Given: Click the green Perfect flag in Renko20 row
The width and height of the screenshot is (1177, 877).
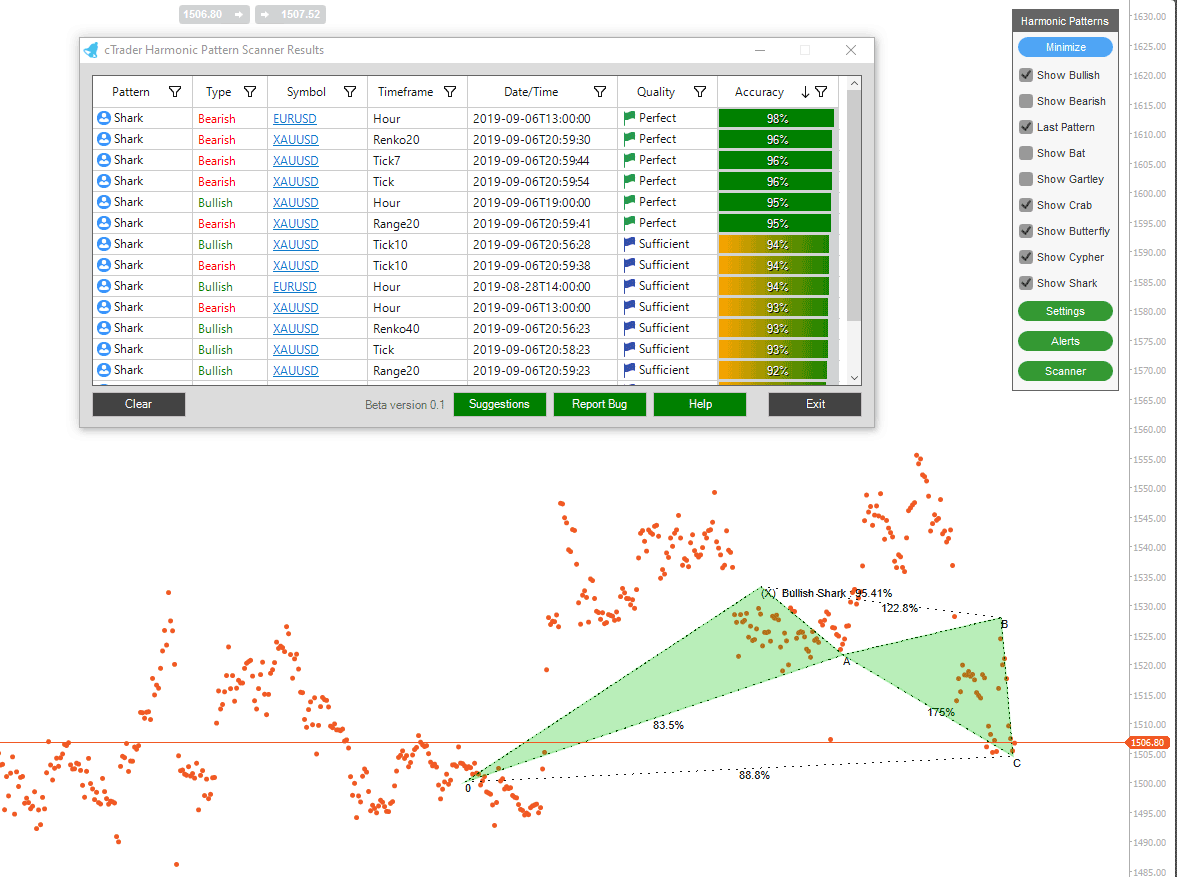Looking at the screenshot, I should pyautogui.click(x=629, y=139).
